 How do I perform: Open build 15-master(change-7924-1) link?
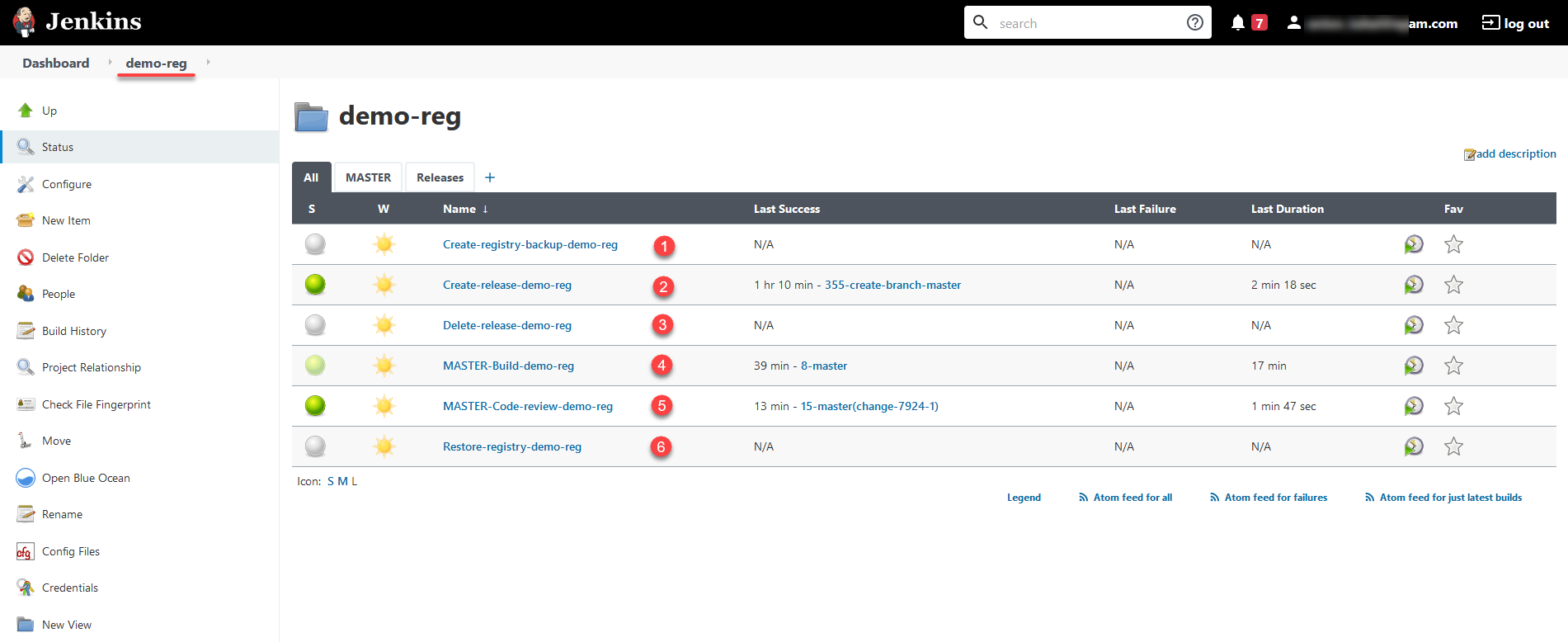point(869,406)
